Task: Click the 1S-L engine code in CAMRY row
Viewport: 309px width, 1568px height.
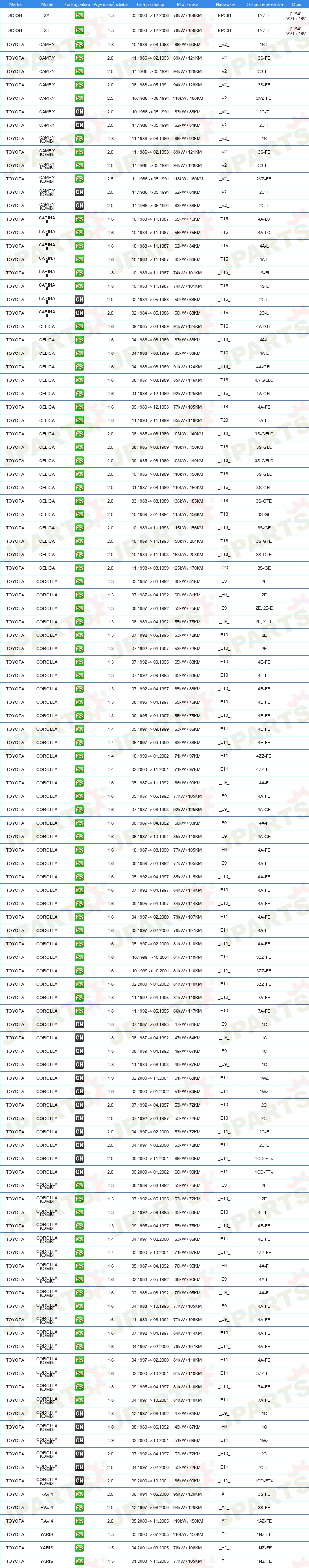Action: tap(264, 45)
